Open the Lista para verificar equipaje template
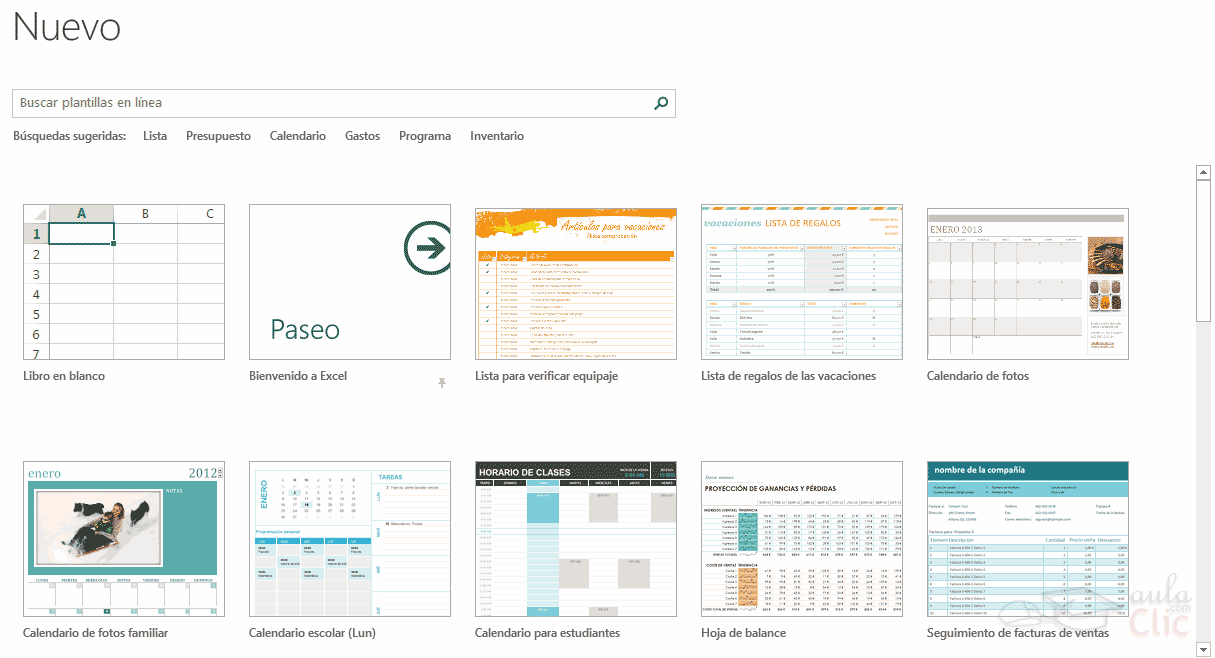The width and height of the screenshot is (1215, 658). pyautogui.click(x=575, y=283)
